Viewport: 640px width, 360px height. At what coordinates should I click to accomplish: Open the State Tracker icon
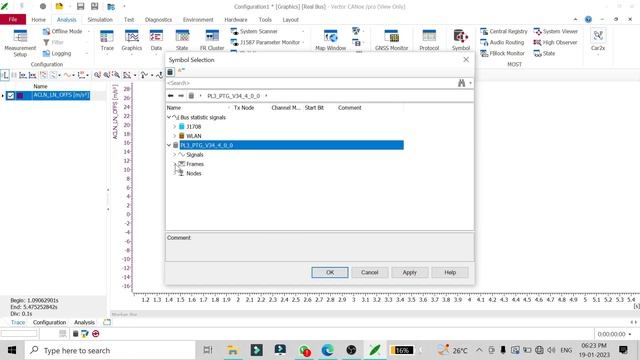pos(182,40)
